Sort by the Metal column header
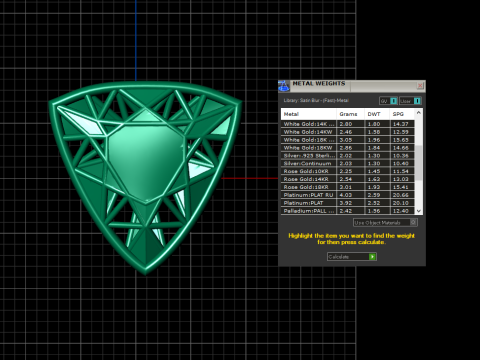This screenshot has width=480, height=360. pyautogui.click(x=309, y=114)
